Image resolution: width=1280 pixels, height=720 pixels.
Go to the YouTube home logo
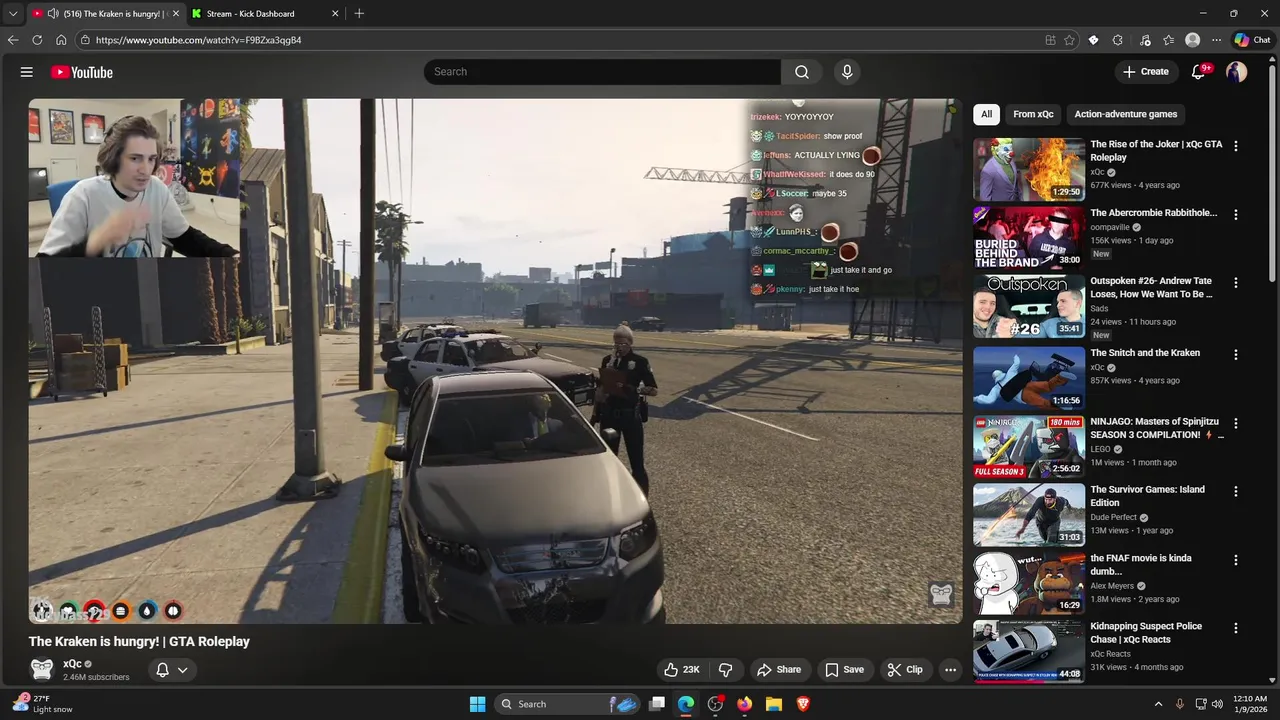(82, 72)
